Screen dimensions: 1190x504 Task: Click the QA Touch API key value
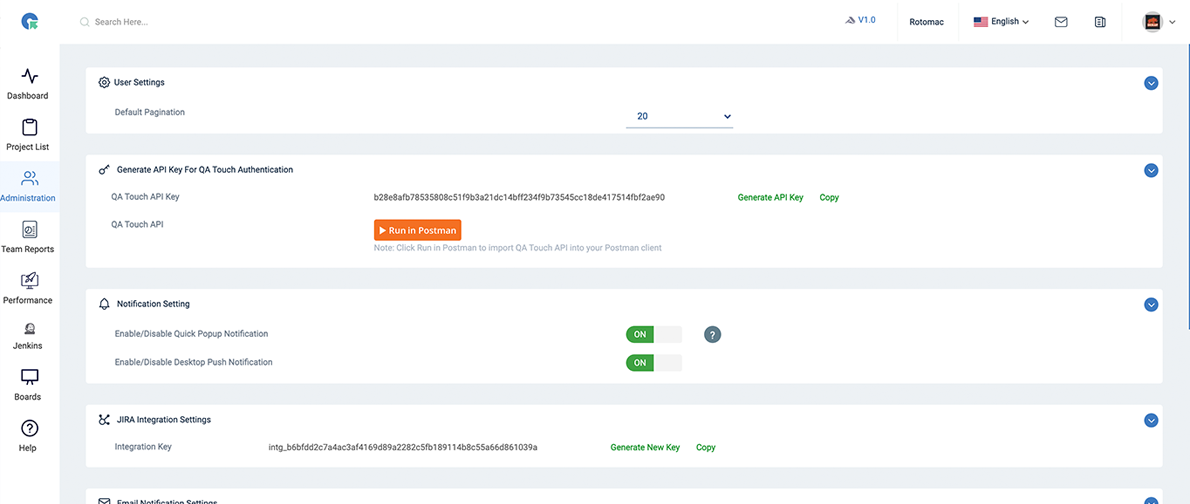[x=519, y=197]
